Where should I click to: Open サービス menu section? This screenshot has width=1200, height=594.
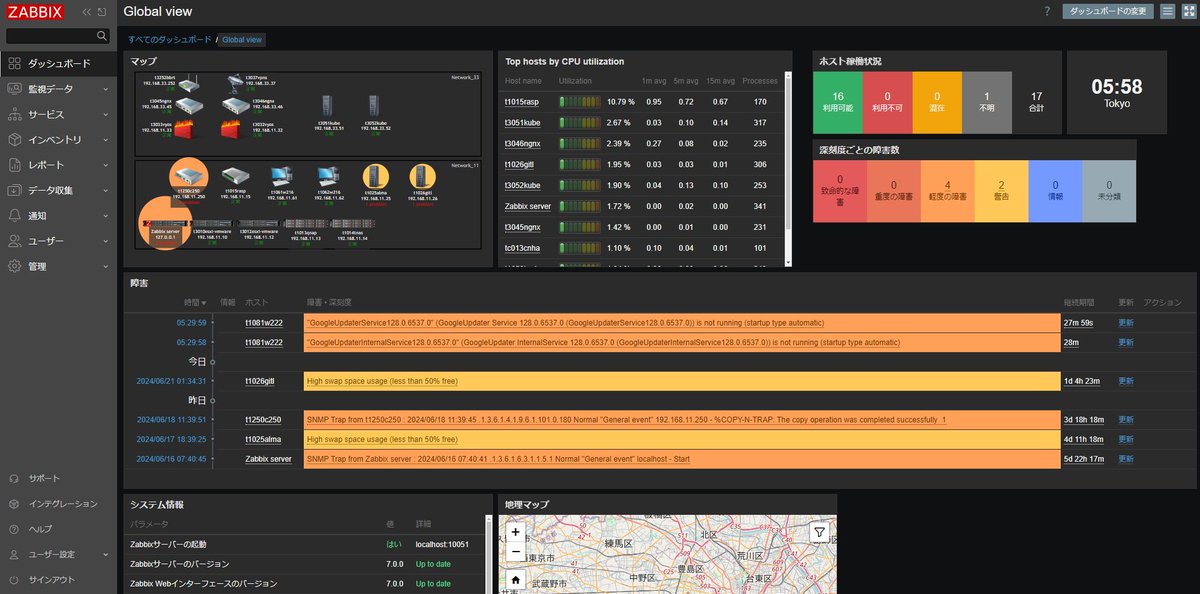59,114
